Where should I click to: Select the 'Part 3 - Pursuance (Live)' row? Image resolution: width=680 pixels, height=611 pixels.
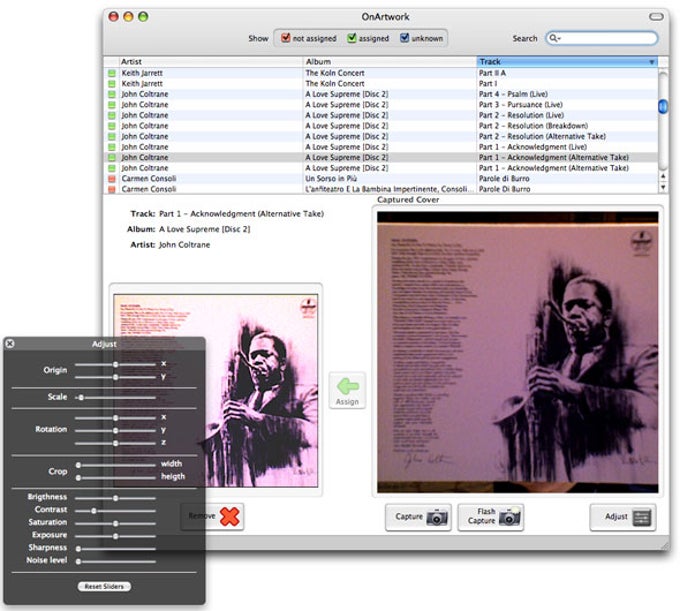[x=381, y=105]
